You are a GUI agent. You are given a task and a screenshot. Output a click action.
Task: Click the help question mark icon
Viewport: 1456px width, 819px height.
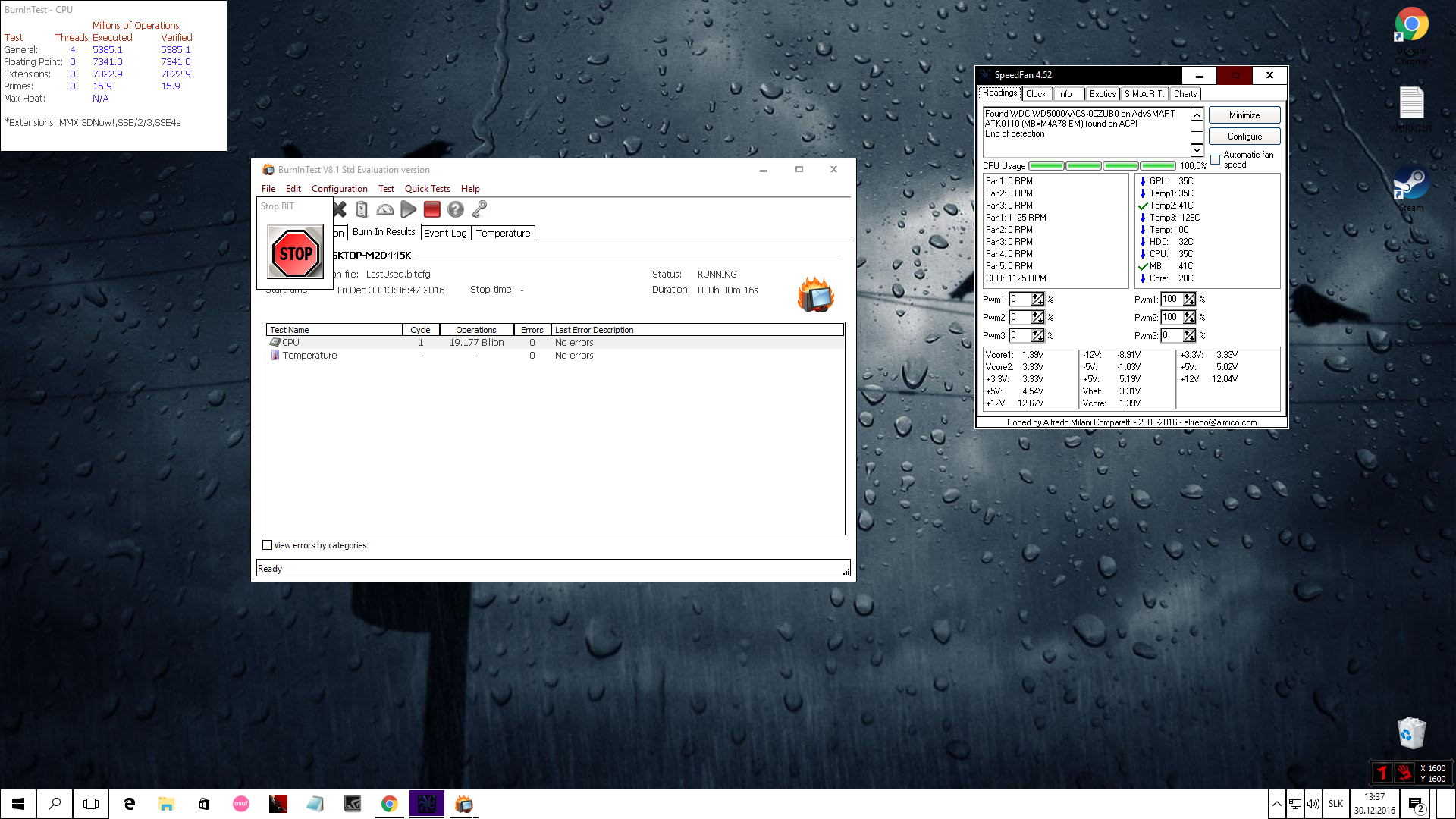(456, 210)
